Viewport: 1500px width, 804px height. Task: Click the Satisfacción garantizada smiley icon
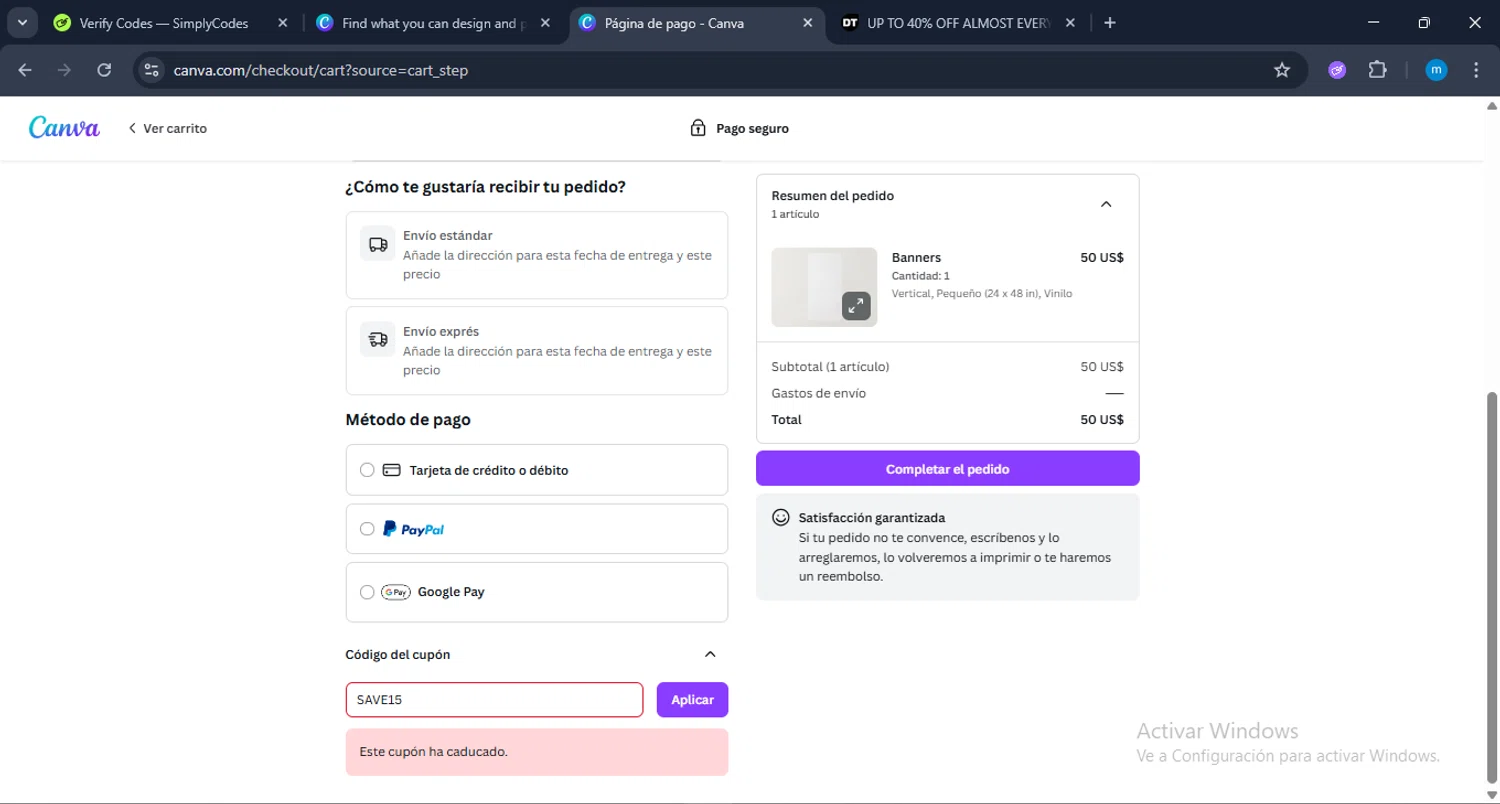click(781, 518)
